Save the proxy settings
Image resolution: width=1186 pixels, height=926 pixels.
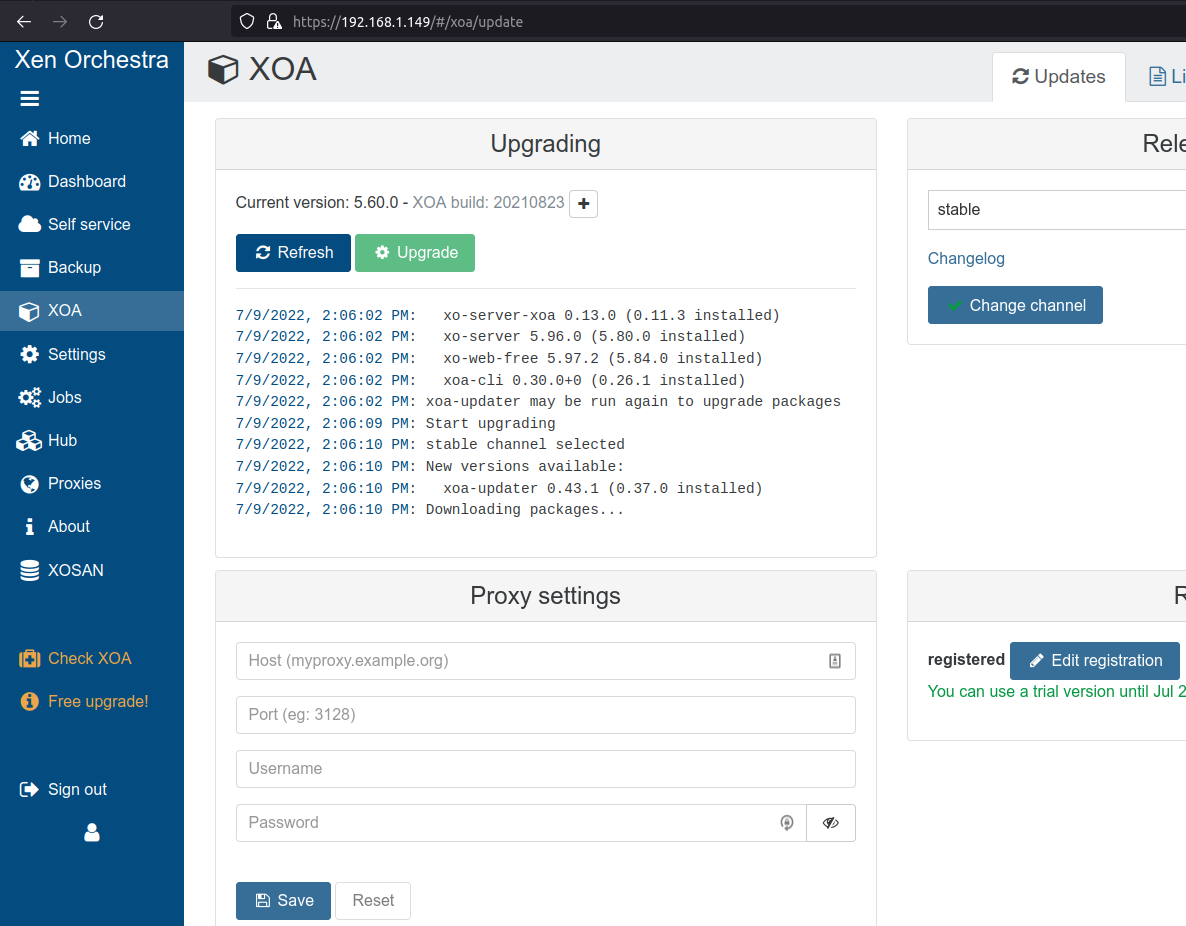[284, 901]
